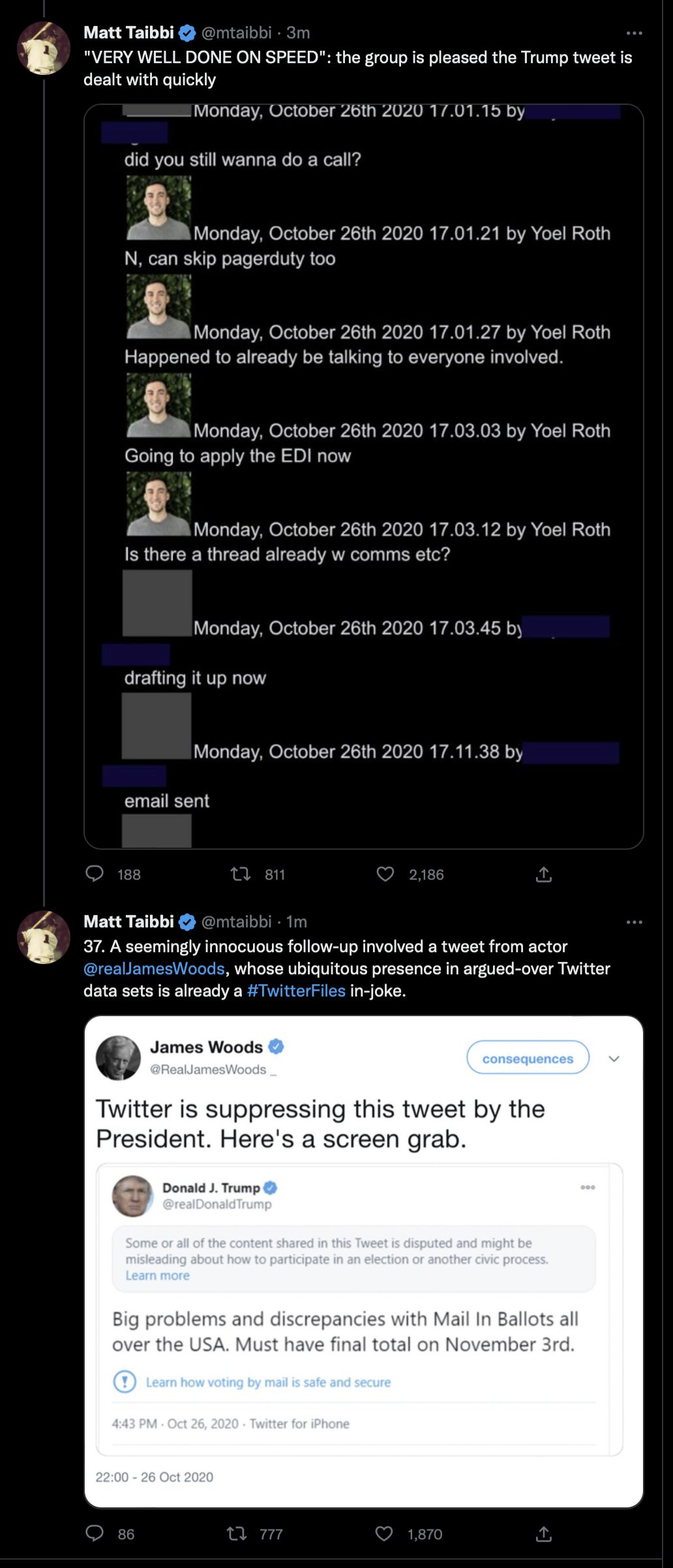Retweet the tweet with 811 retweets
673x1568 pixels.
241,874
